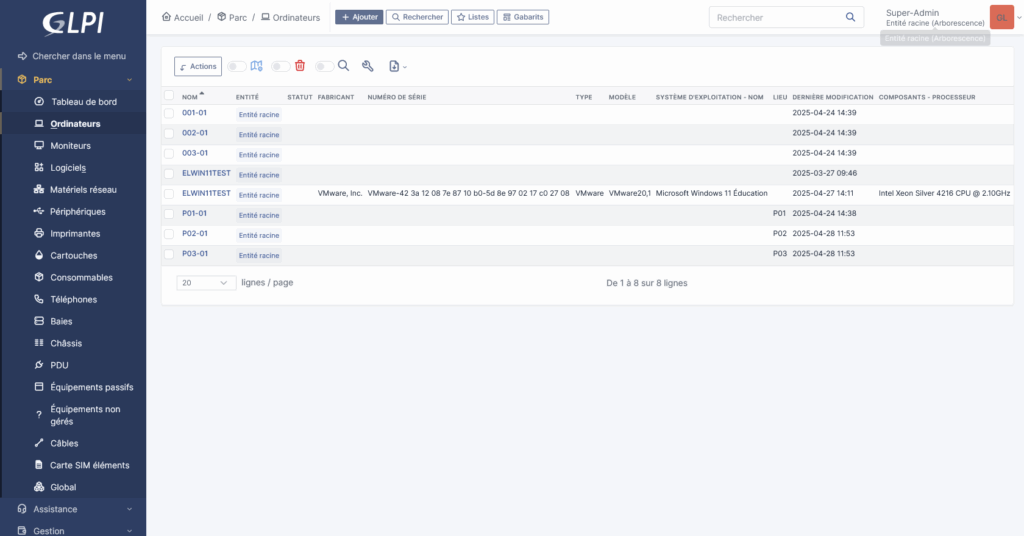The image size is (1024, 536).
Task: Open the Imprimantes sidebar item
Action: (75, 233)
